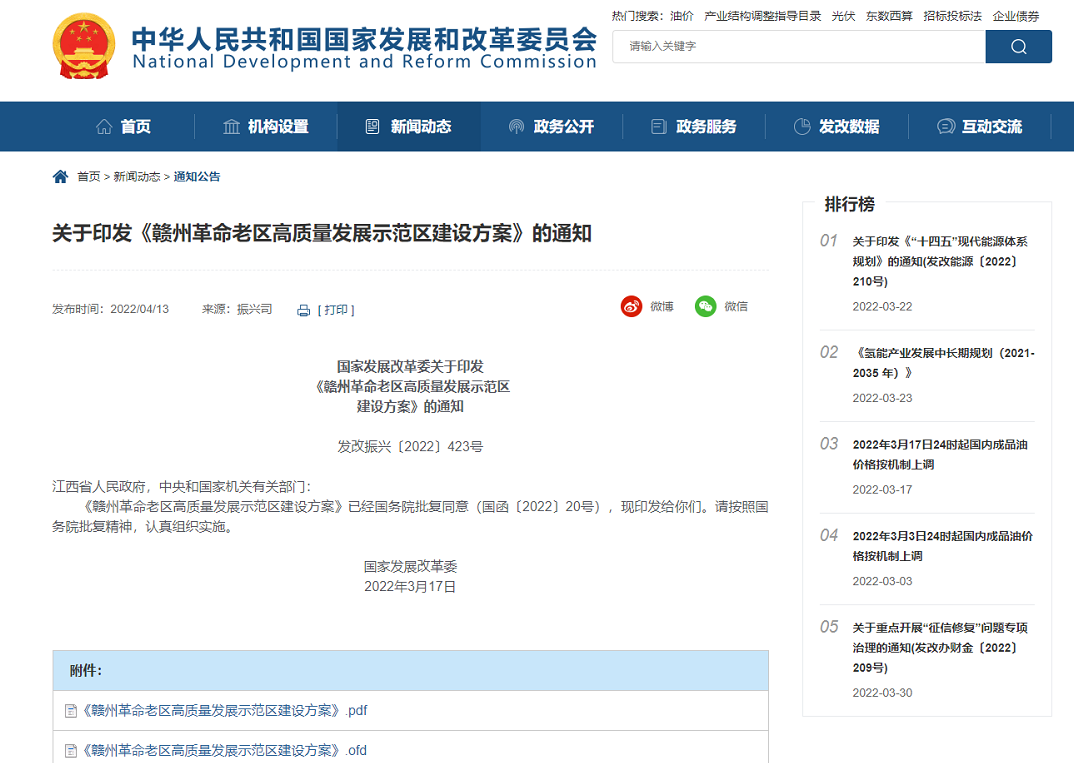Image resolution: width=1074 pixels, height=763 pixels.
Task: Switch to the 机构设置 section
Action: (x=277, y=126)
